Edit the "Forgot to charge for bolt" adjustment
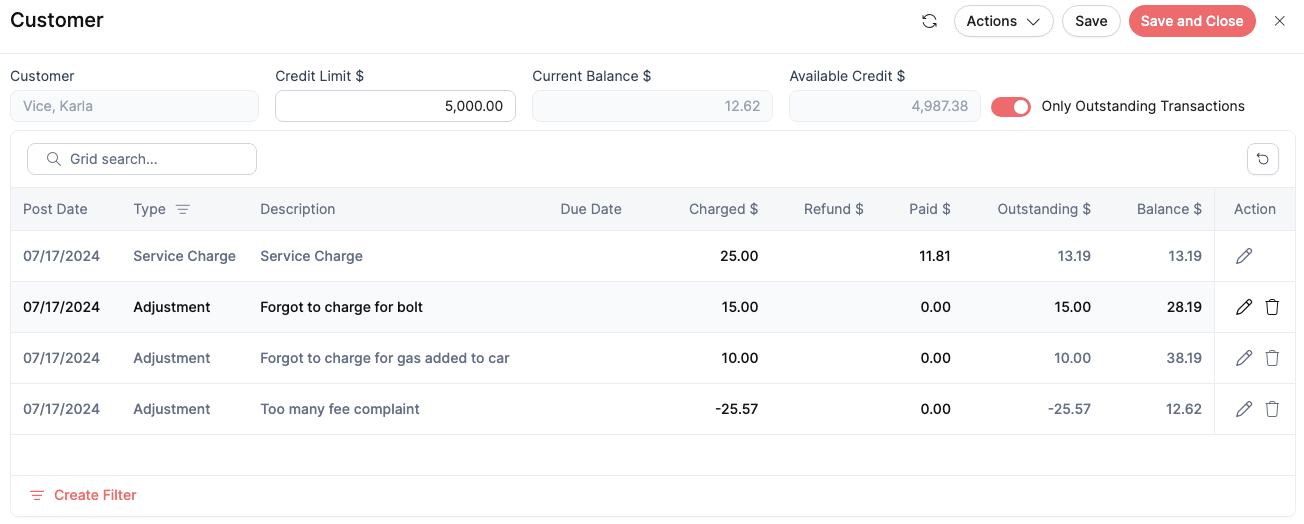1304x524 pixels. pyautogui.click(x=1244, y=307)
